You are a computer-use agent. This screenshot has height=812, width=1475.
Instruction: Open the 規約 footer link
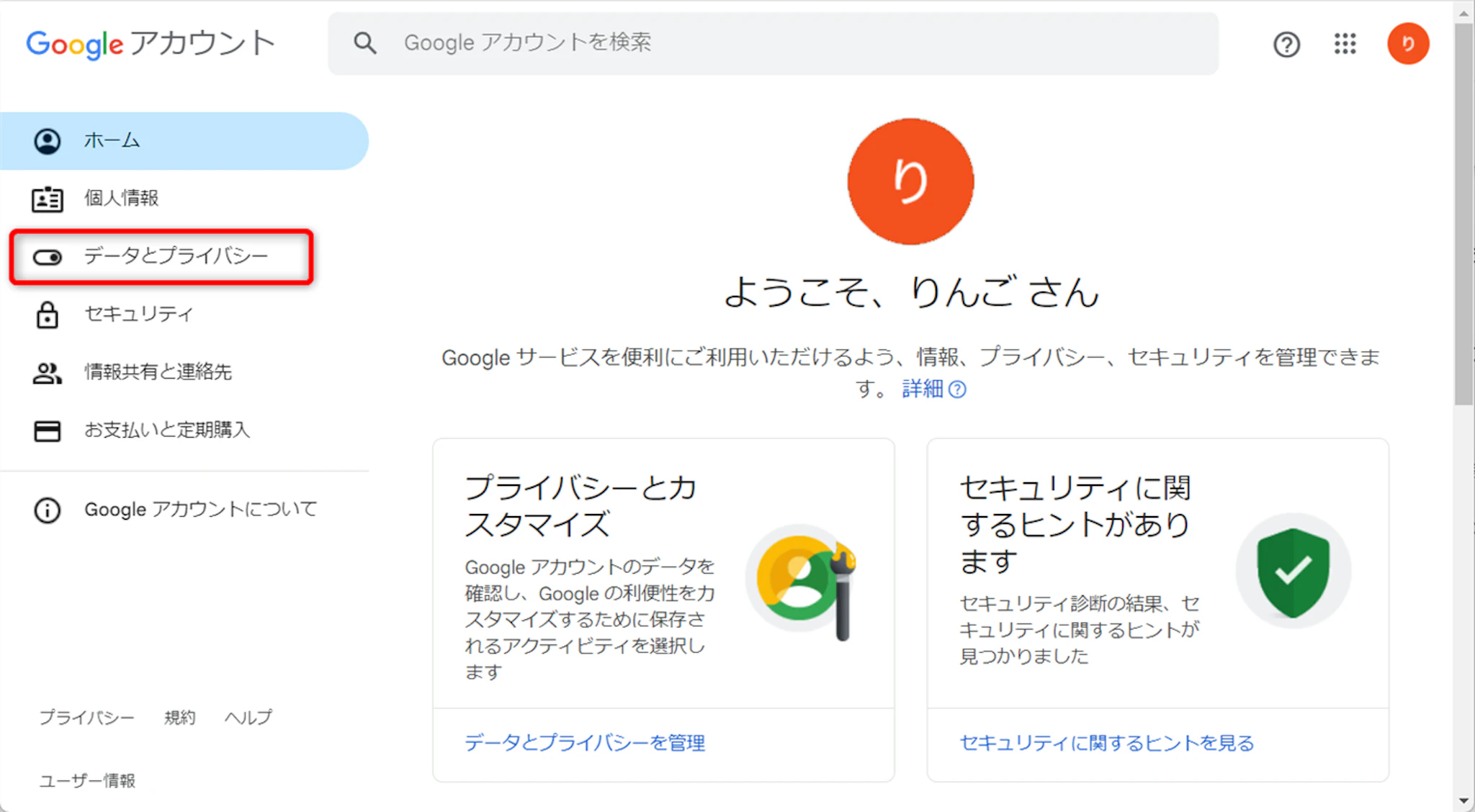179,718
